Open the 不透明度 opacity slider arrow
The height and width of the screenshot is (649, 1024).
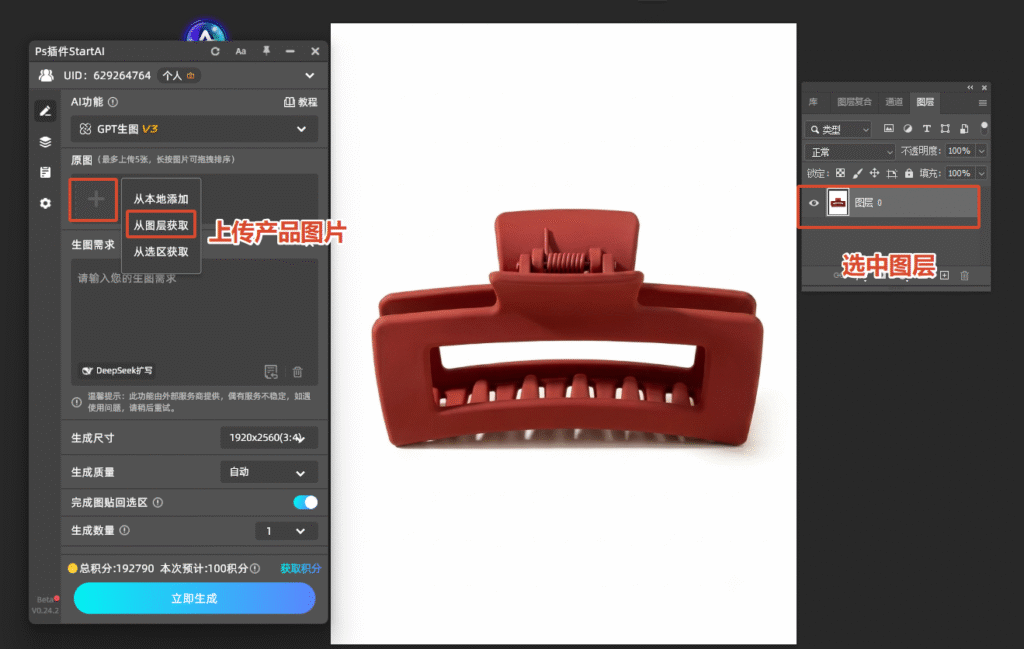[x=982, y=151]
